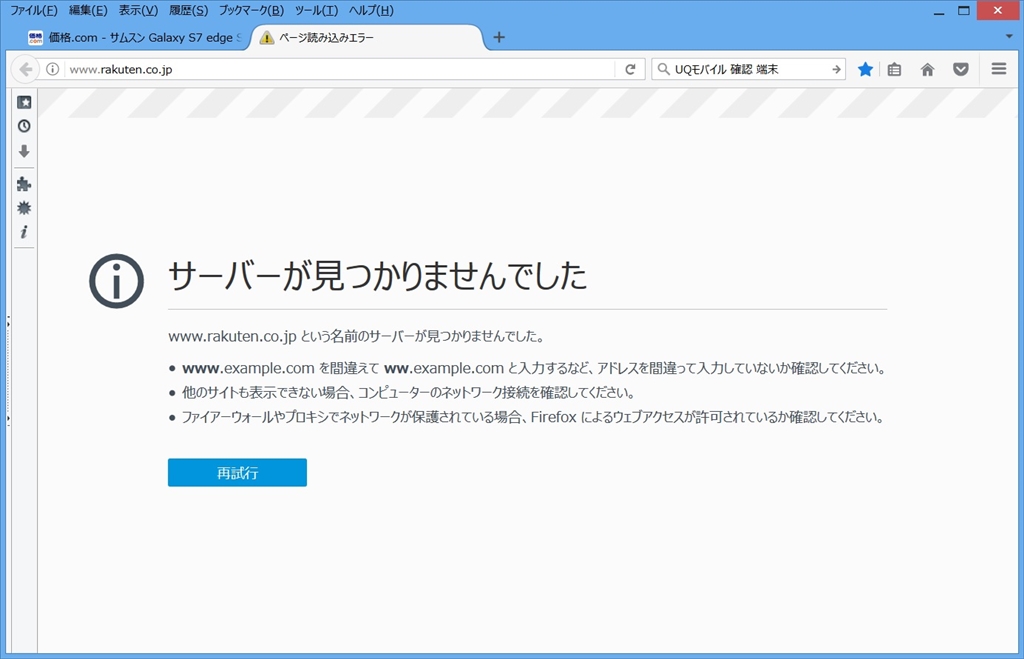The width and height of the screenshot is (1024, 659).
Task: Open the ファイル(F) menu
Action: click(x=33, y=10)
